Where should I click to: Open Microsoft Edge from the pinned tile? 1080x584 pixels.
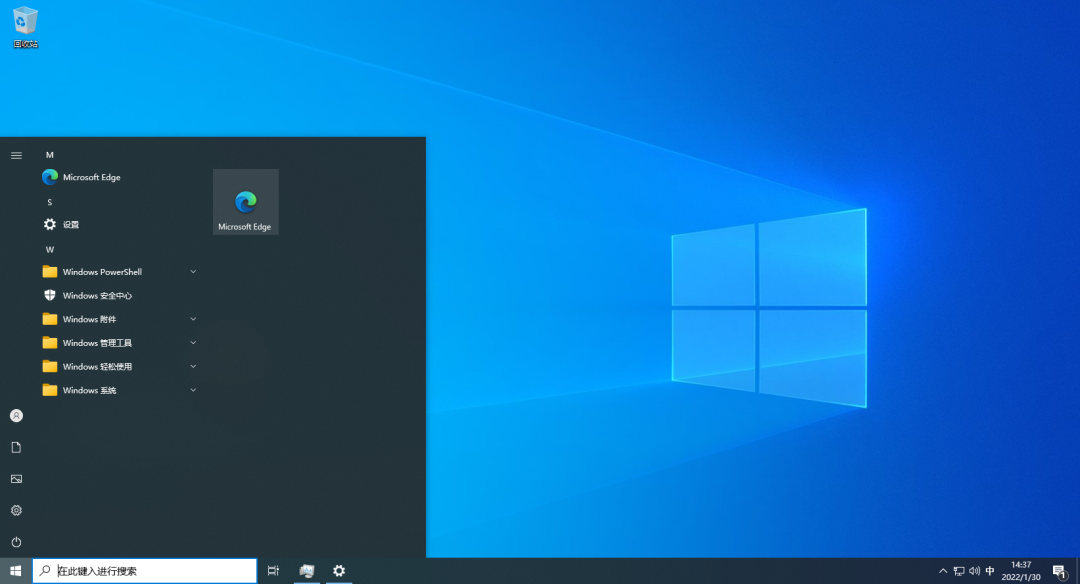click(245, 200)
